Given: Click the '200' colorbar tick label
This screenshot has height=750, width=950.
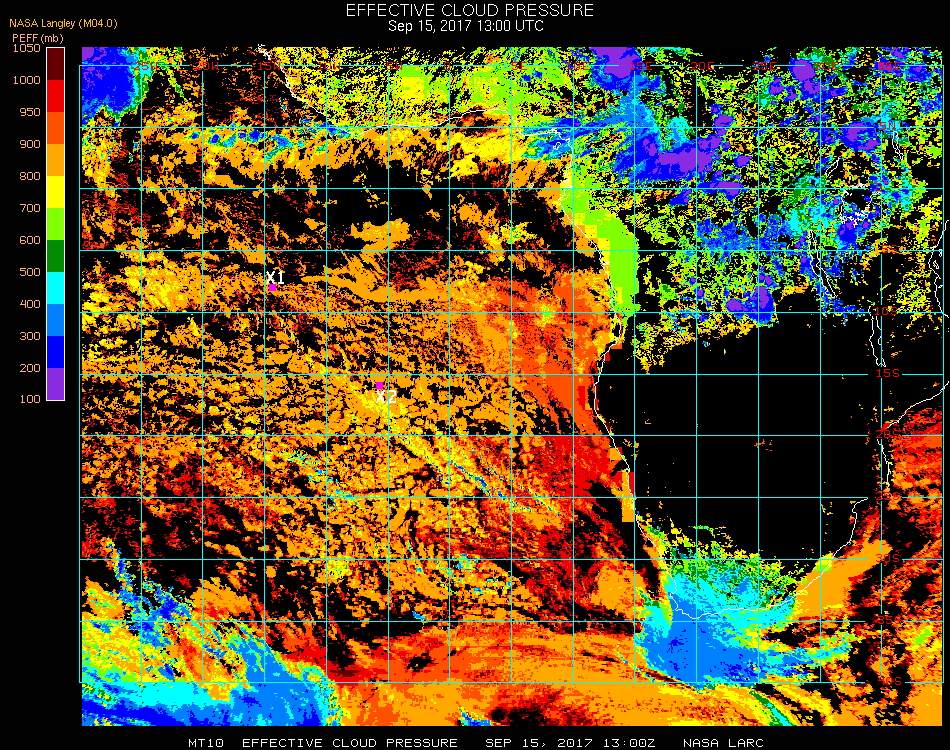Looking at the screenshot, I should [30, 368].
